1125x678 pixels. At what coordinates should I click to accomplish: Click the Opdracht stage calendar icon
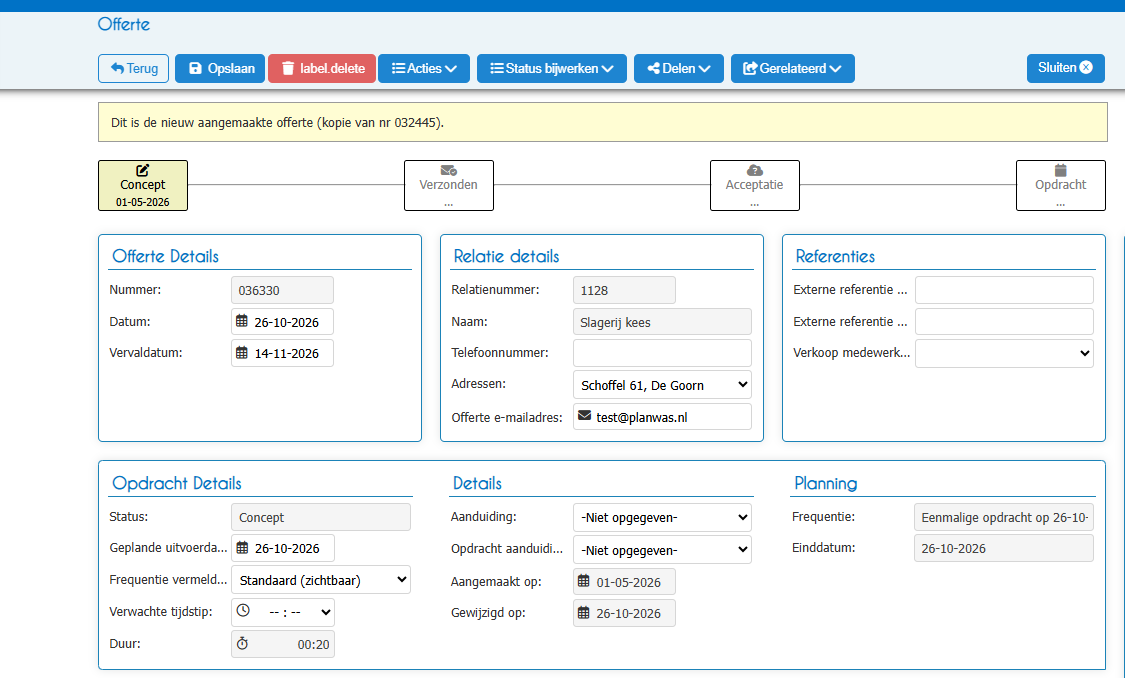[x=1060, y=170]
